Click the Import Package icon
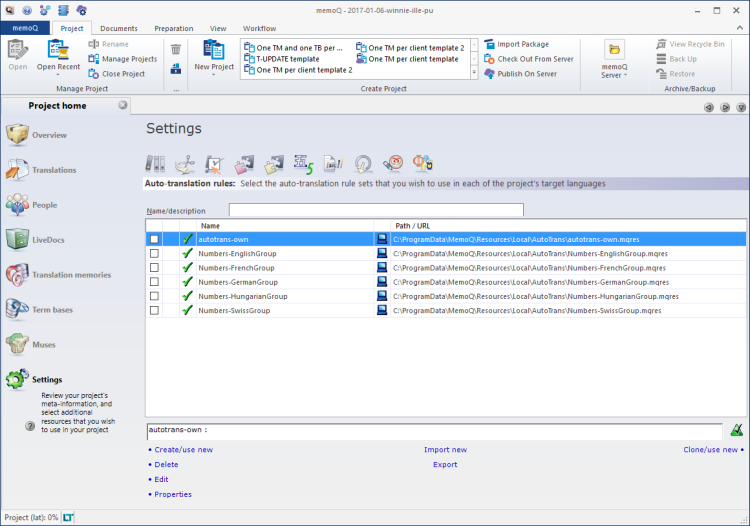This screenshot has height=526, width=750. 489,44
